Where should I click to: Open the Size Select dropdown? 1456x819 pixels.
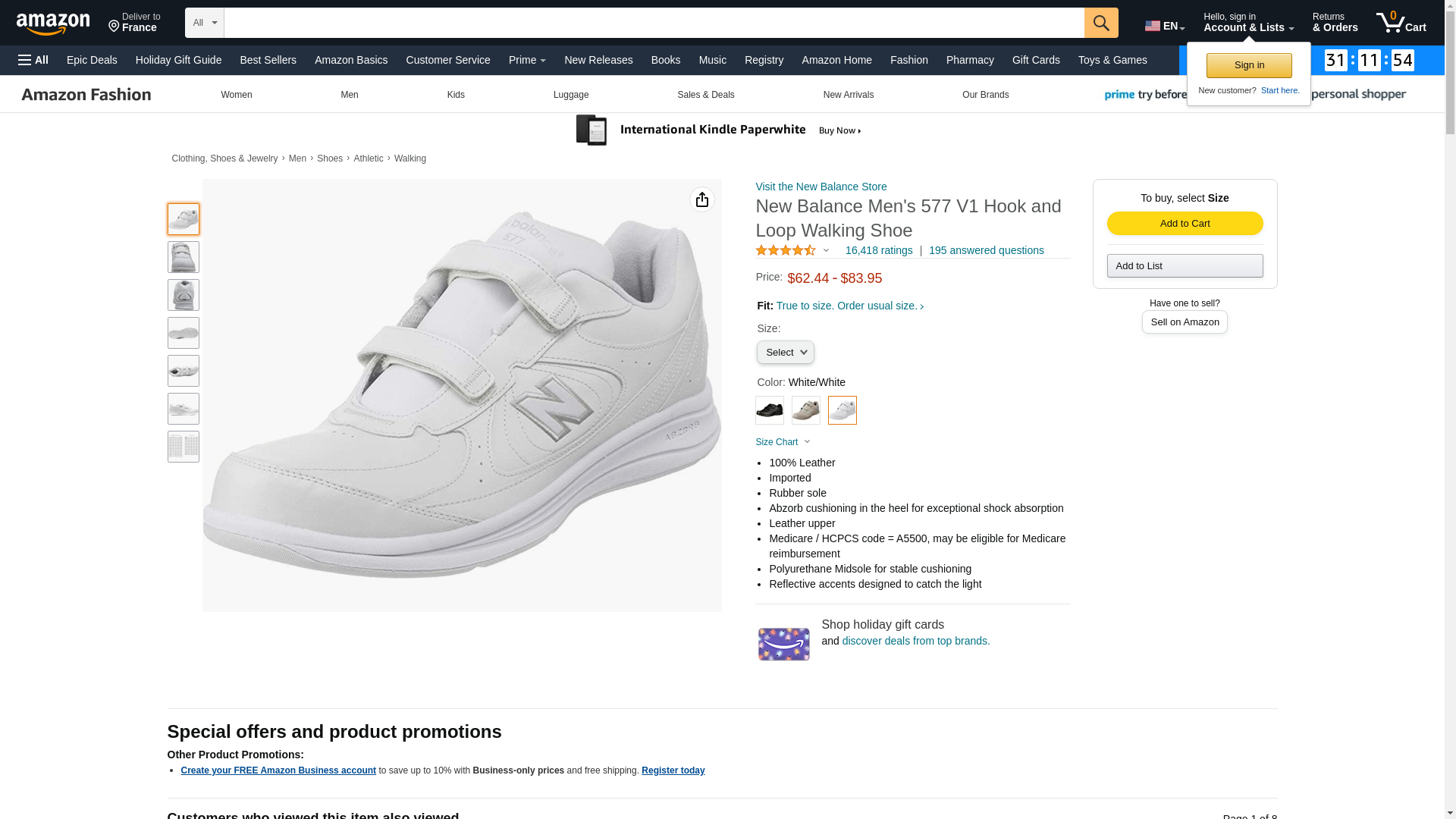[x=785, y=353]
